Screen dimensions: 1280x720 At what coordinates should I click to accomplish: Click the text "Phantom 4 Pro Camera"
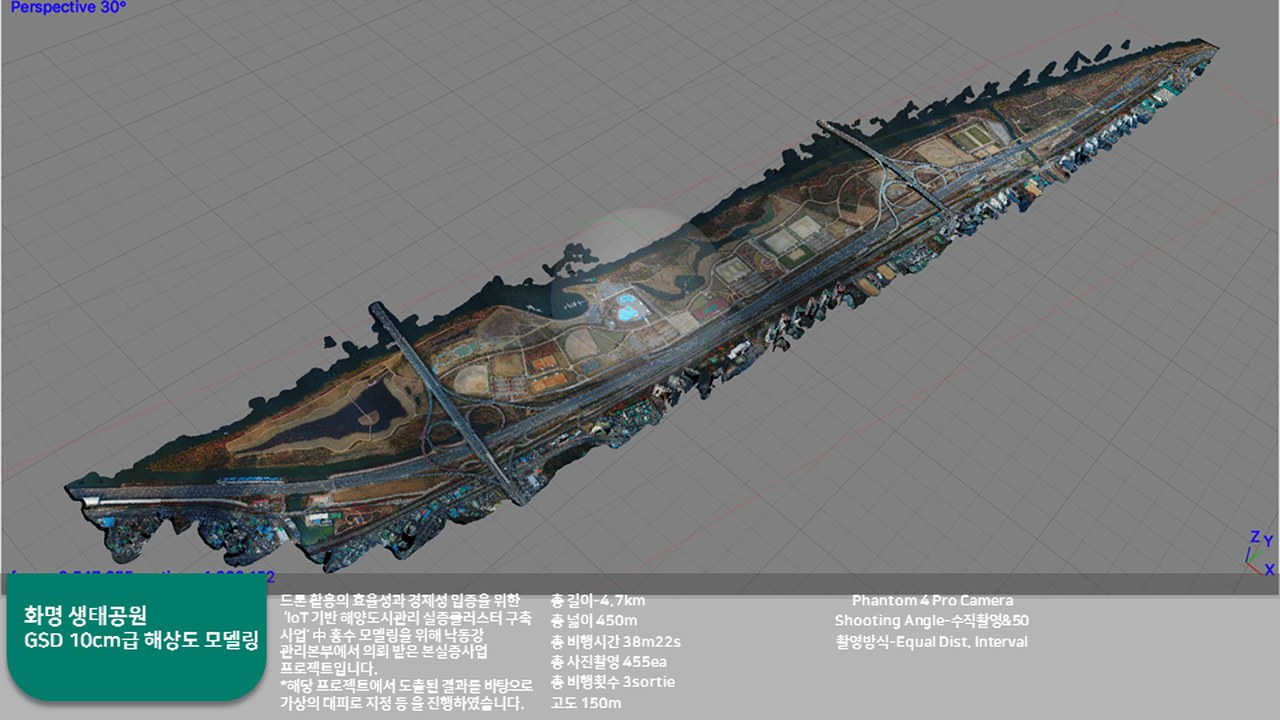click(x=932, y=600)
